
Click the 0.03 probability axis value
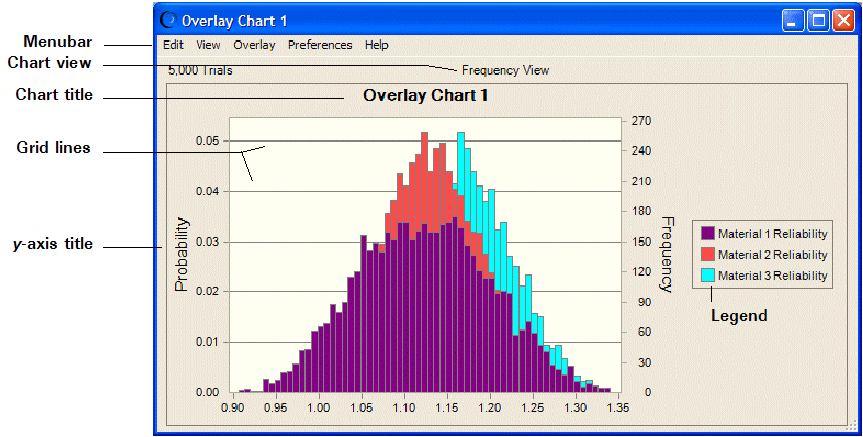point(207,242)
